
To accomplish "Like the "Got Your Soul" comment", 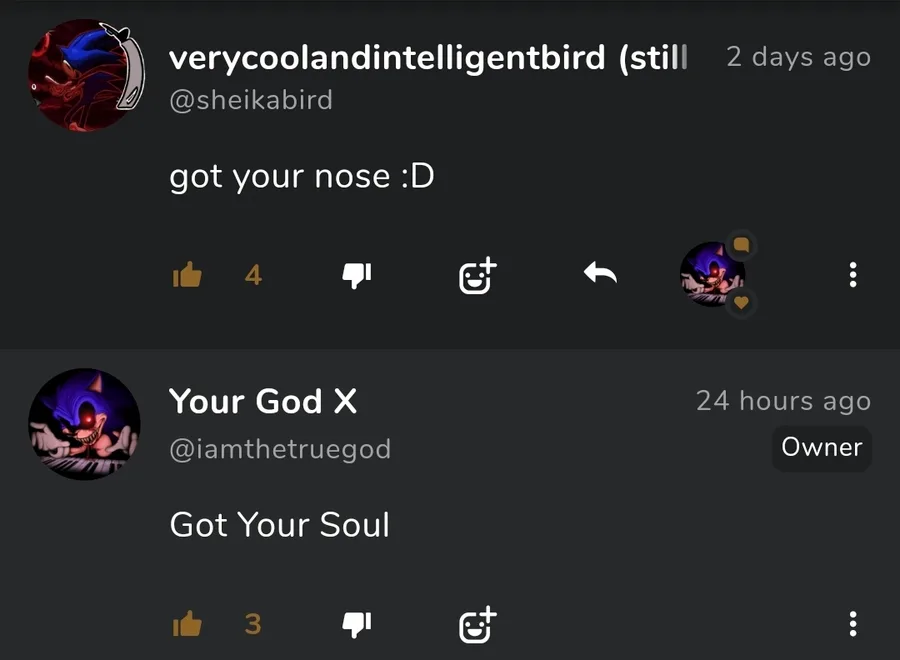I will click(x=187, y=624).
